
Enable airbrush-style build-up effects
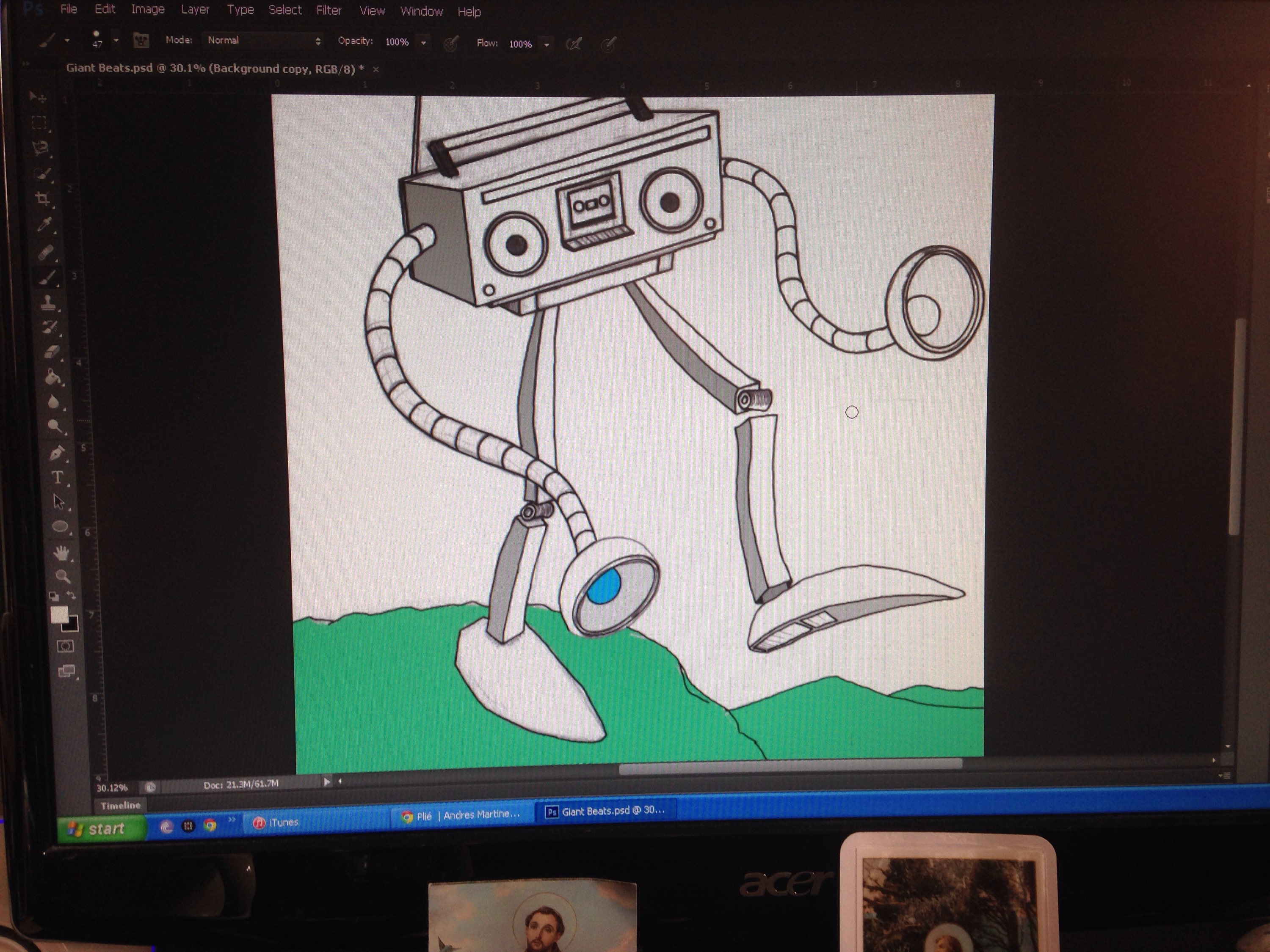(x=574, y=44)
